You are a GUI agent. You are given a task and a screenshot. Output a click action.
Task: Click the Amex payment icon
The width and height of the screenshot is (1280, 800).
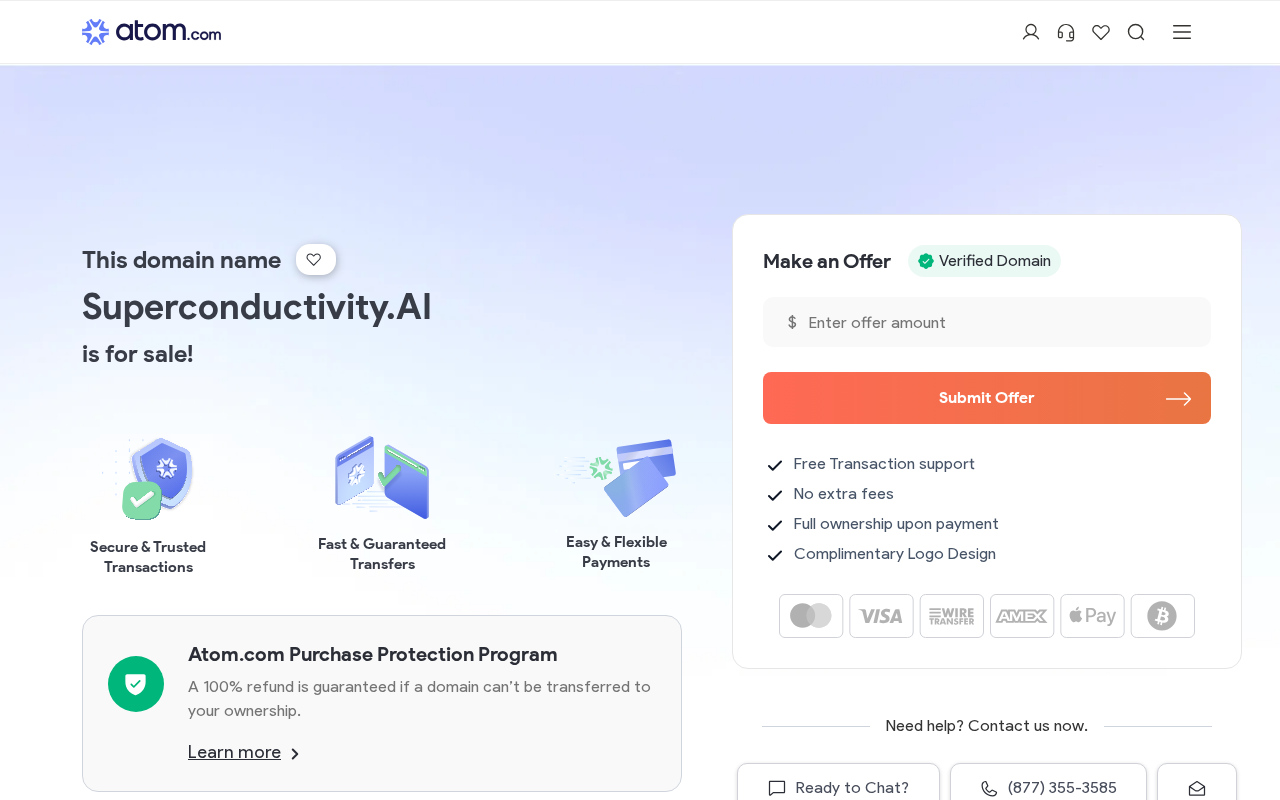pyautogui.click(x=1022, y=616)
